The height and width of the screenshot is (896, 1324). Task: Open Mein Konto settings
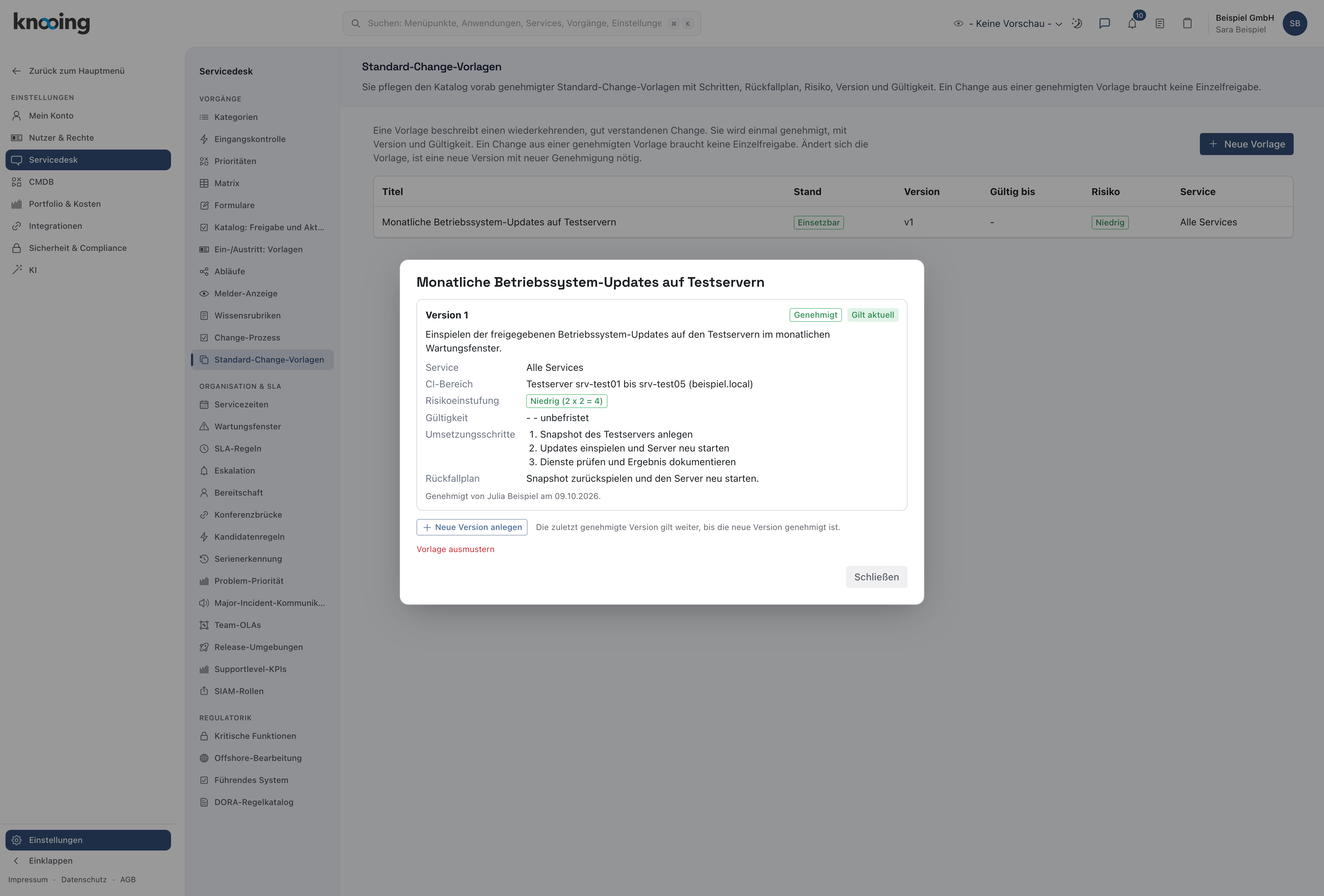tap(88, 115)
